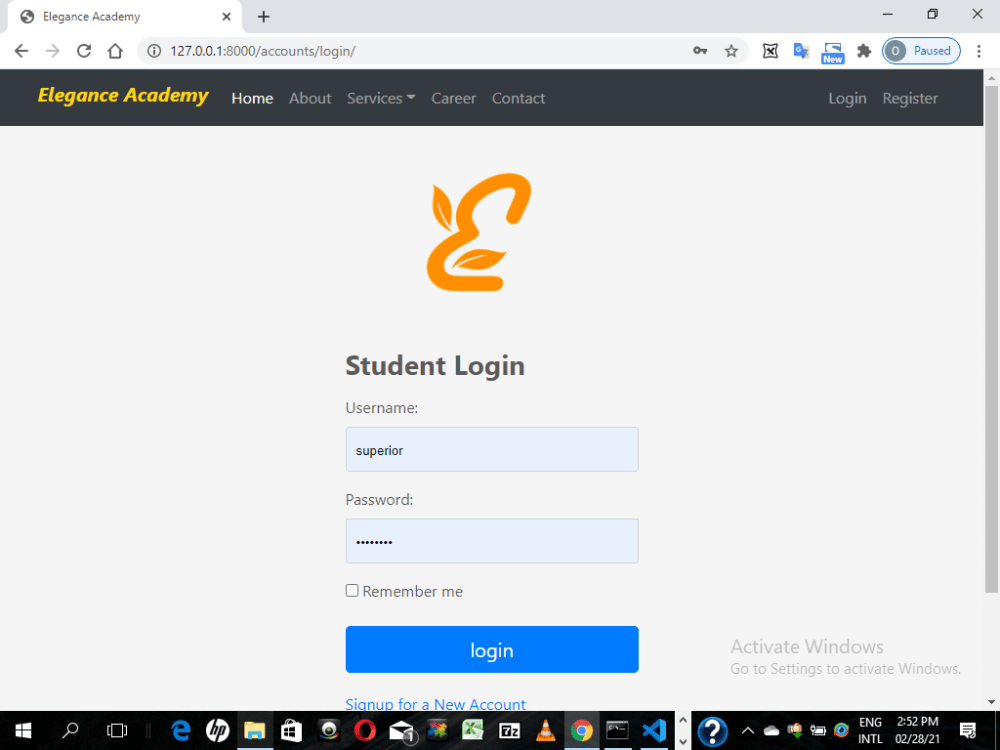Open the Google Translate extension icon

801,51
